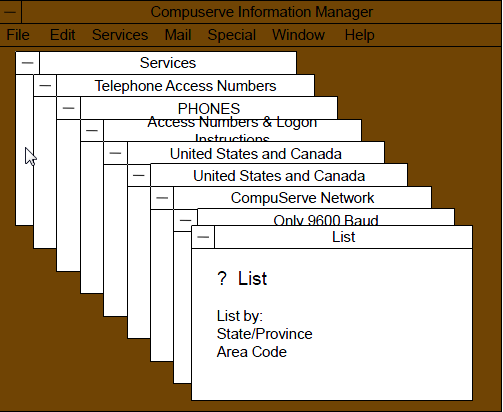Viewport: 503px width, 412px height.
Task: Click the Access Numbers & Logon Instructions title
Action: [232, 130]
